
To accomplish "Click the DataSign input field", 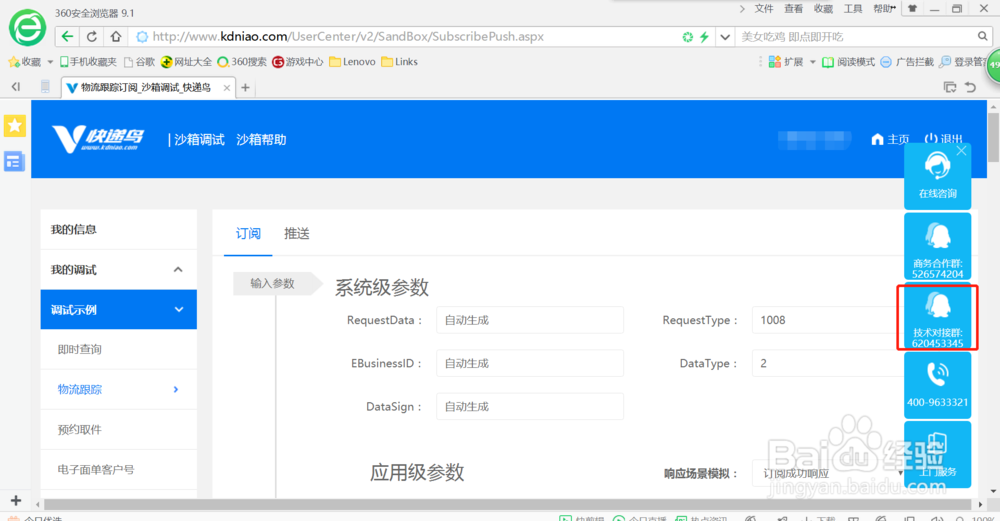I will (530, 407).
